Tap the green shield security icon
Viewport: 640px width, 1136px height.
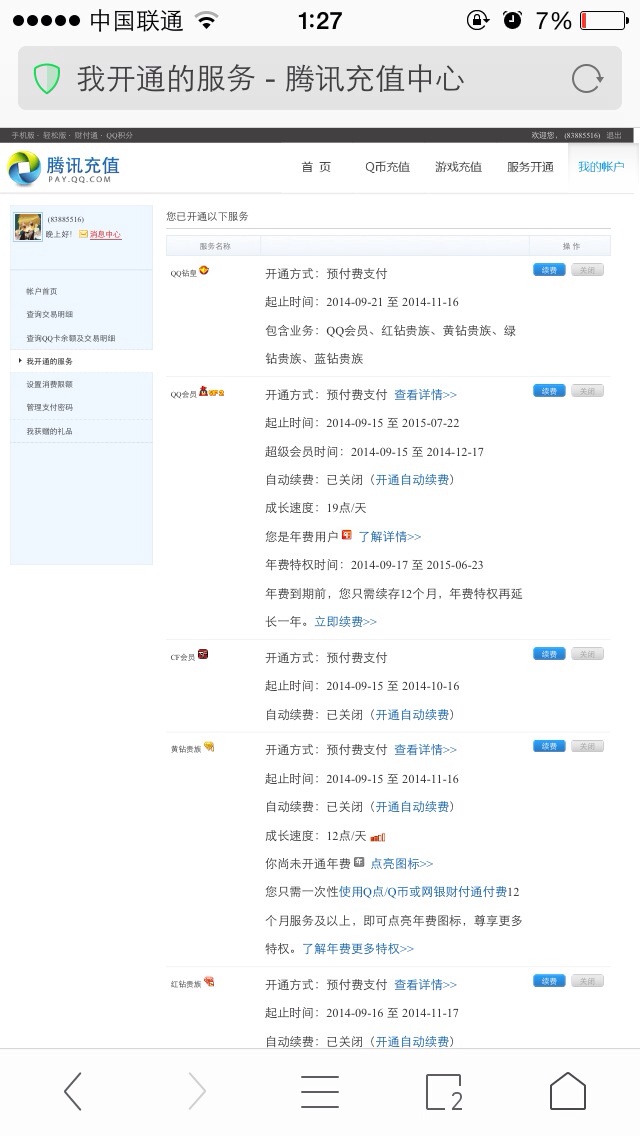coord(46,78)
